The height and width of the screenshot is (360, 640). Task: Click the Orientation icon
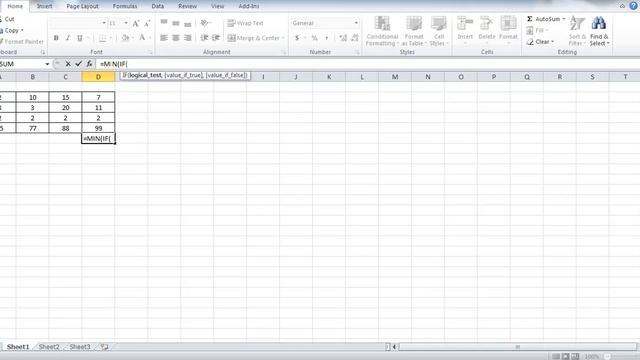tap(205, 23)
